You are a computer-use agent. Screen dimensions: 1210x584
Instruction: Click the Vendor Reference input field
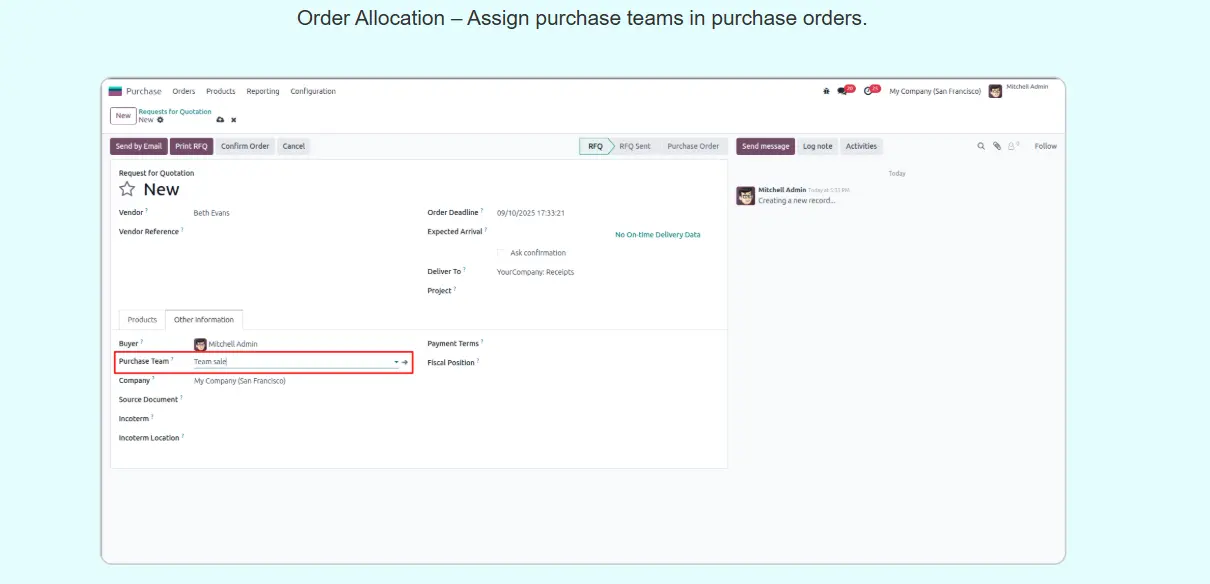click(x=300, y=232)
